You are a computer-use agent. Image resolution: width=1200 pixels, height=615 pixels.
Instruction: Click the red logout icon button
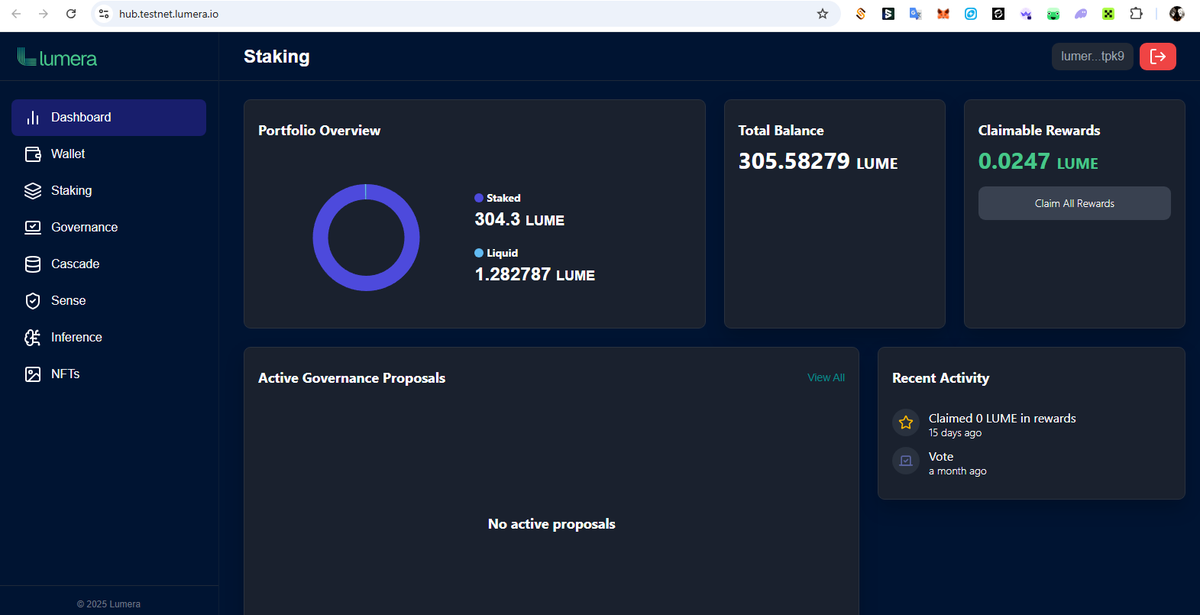[x=1158, y=57]
